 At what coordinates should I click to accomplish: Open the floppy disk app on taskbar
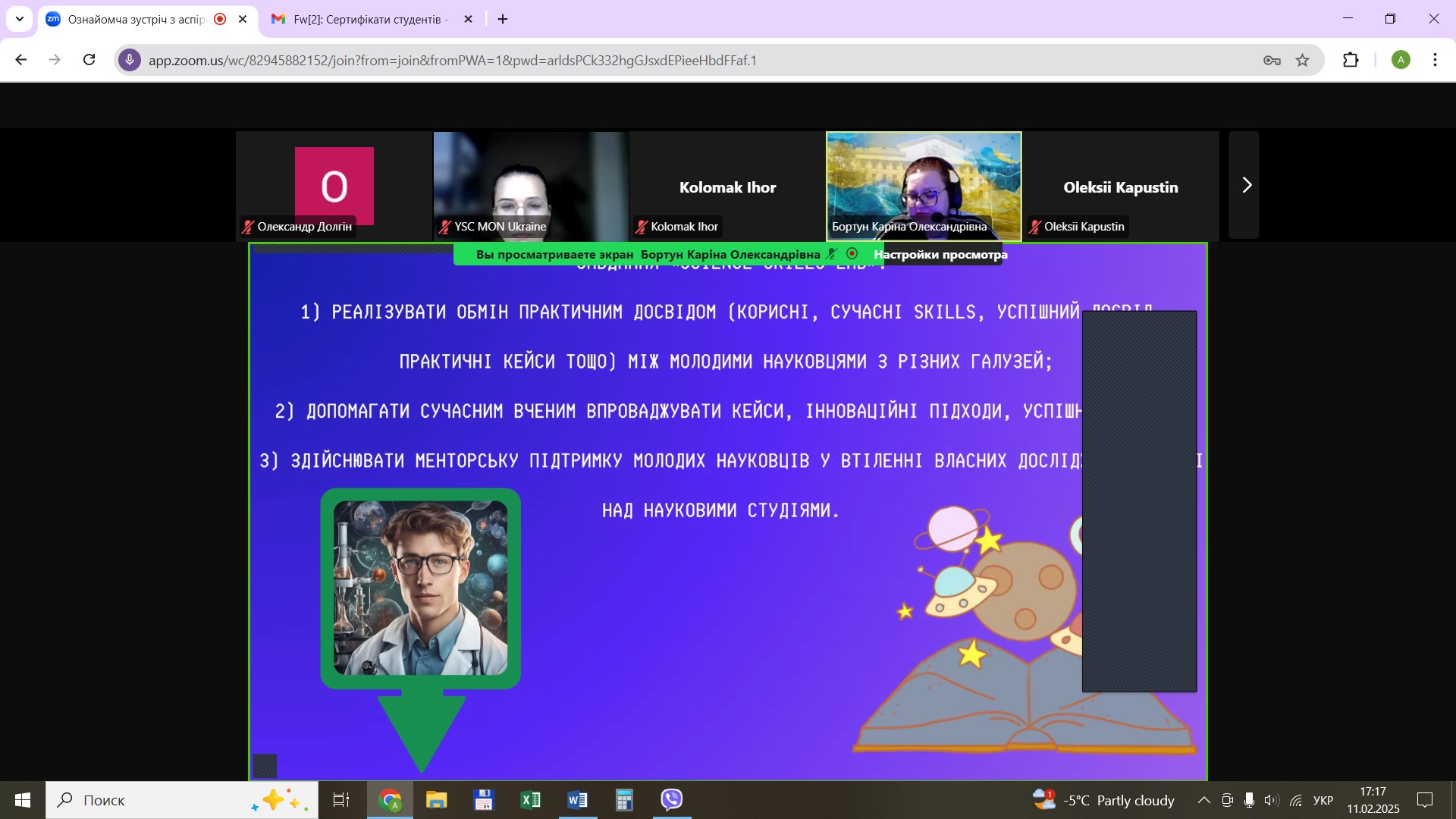tap(484, 800)
